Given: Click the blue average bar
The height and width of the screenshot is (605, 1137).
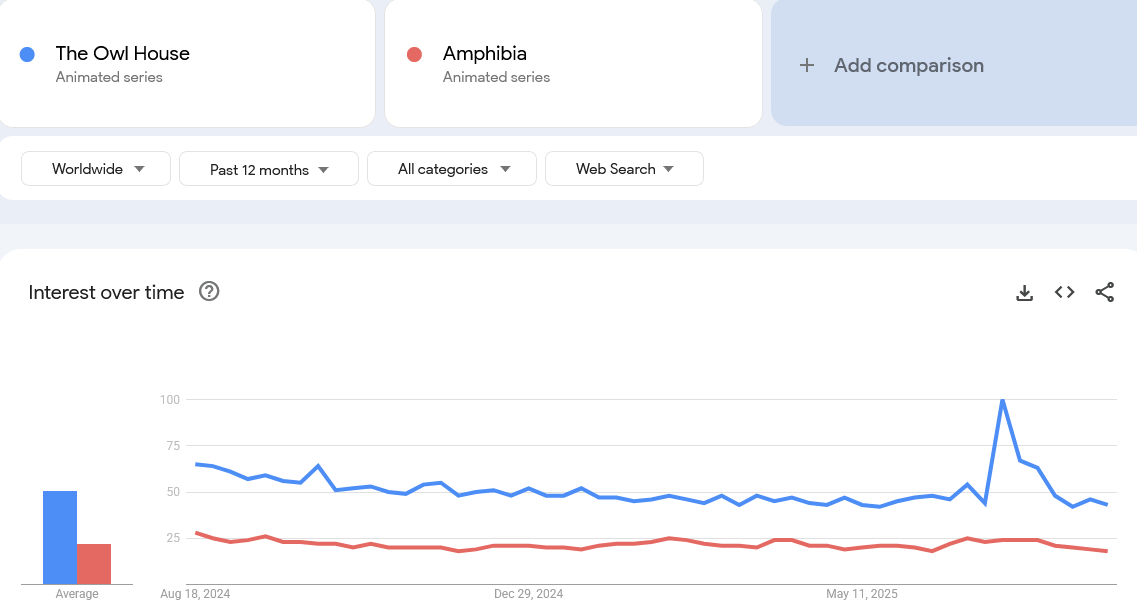Looking at the screenshot, I should coord(60,537).
